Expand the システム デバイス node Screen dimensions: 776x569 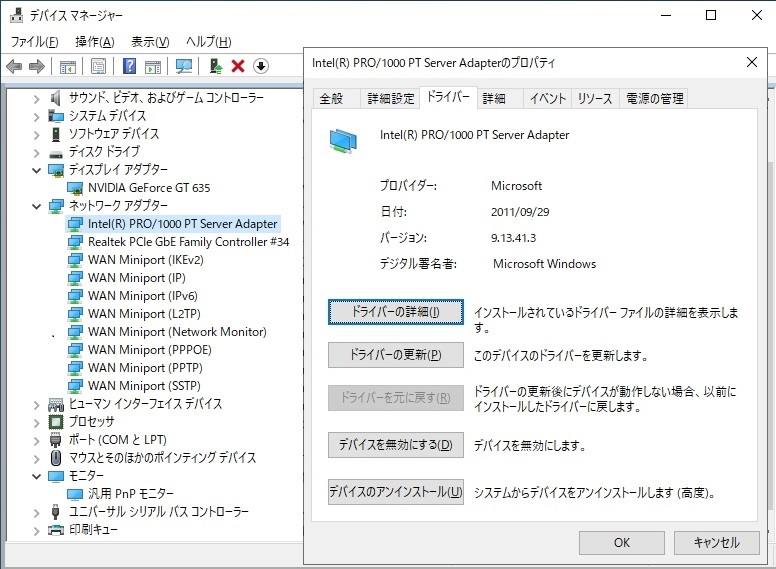(x=36, y=116)
